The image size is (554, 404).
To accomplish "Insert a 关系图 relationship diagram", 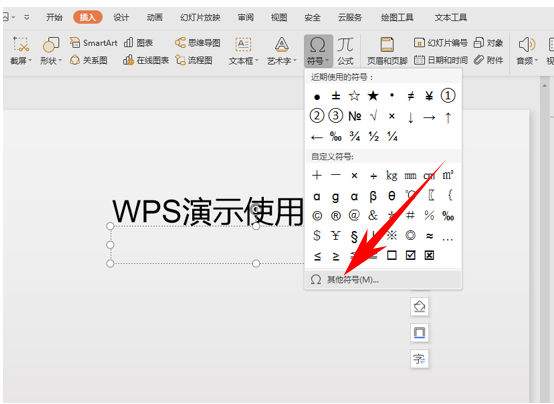I will point(88,60).
